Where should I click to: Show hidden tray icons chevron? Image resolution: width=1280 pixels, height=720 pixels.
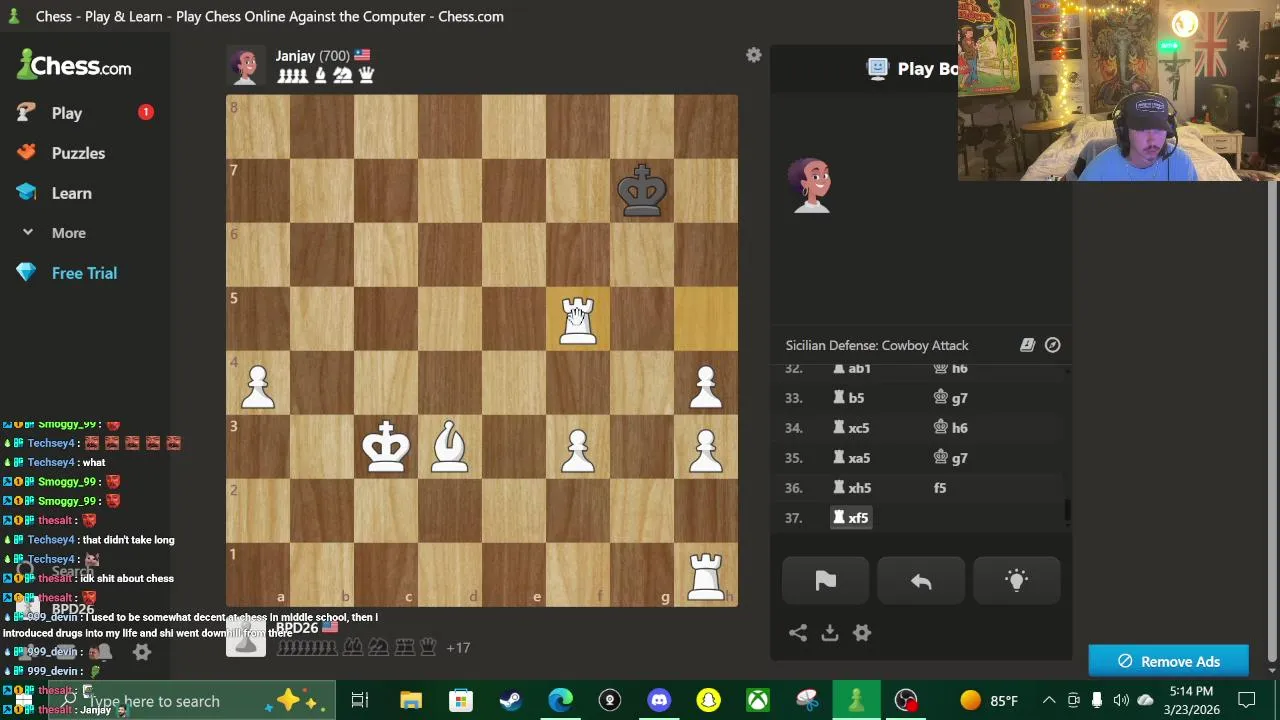pos(1049,700)
